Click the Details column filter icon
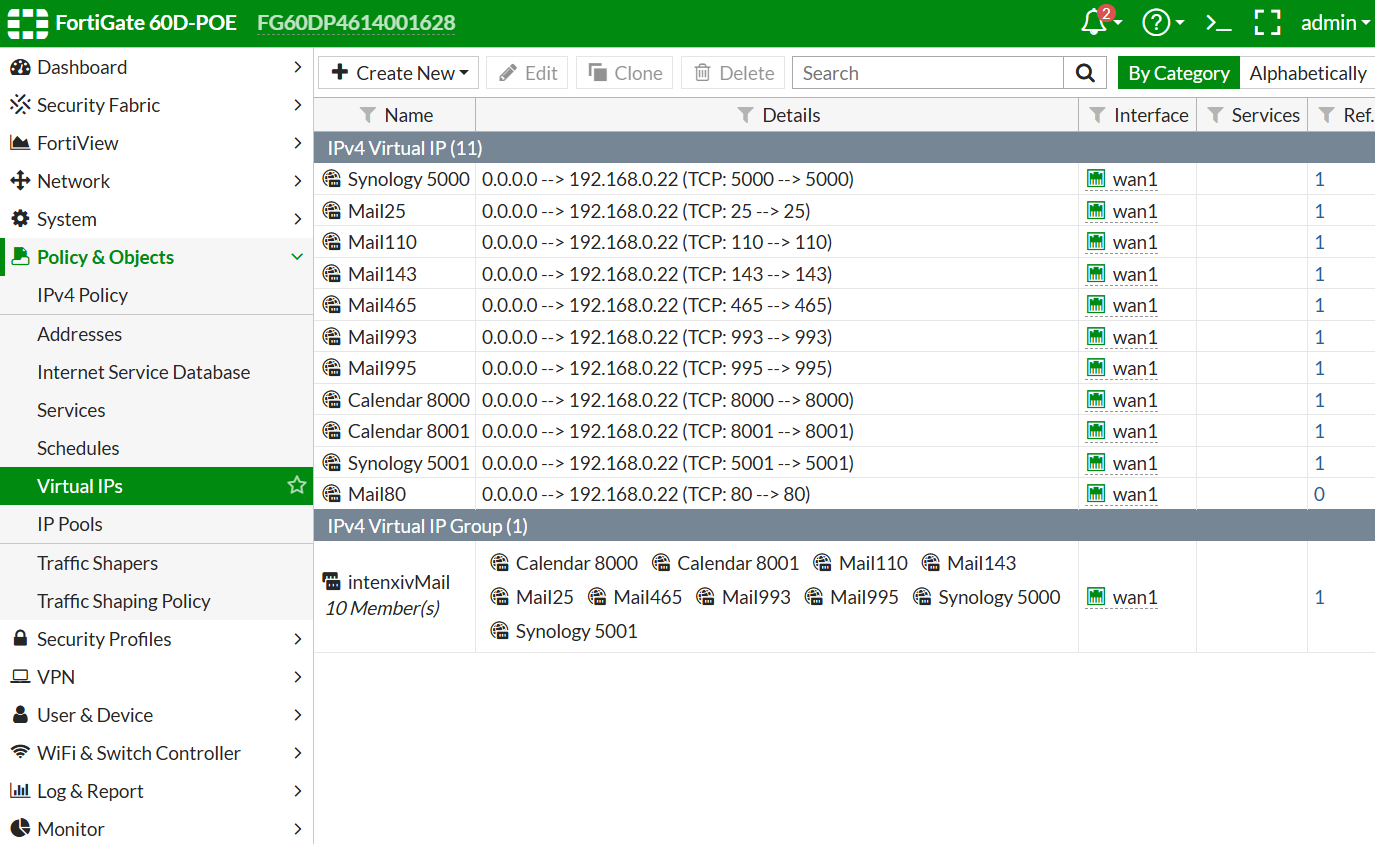The width and height of the screenshot is (1375, 844). tap(745, 115)
